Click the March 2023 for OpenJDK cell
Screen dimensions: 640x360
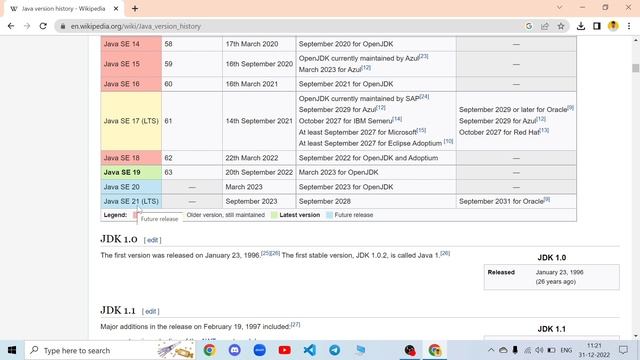[x=376, y=172]
